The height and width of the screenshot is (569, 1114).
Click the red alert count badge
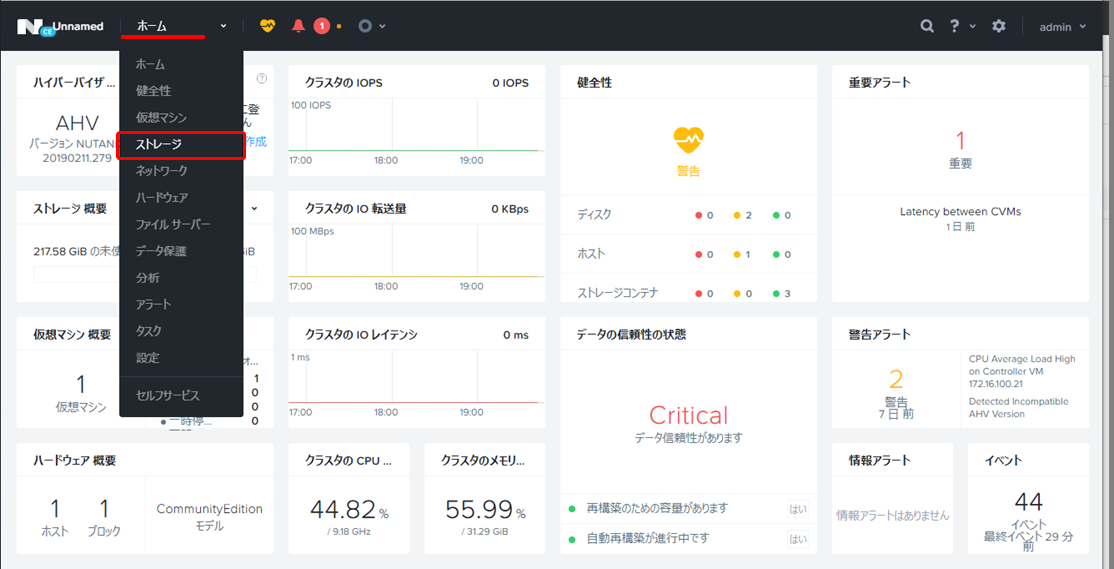pos(322,26)
